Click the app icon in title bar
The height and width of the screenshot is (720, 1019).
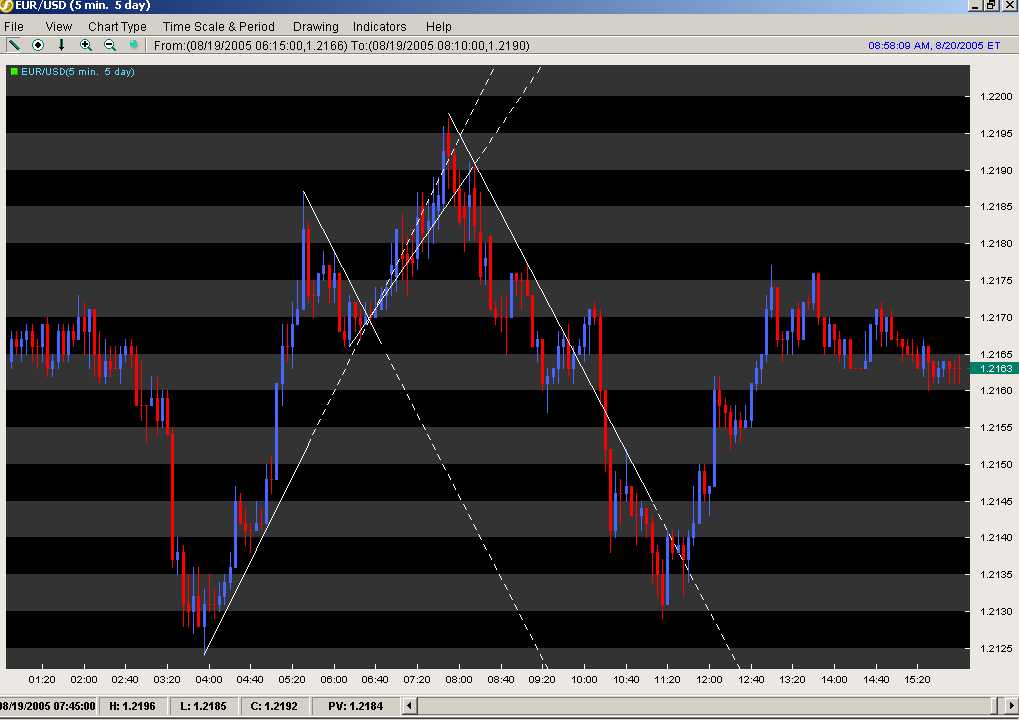click(8, 6)
